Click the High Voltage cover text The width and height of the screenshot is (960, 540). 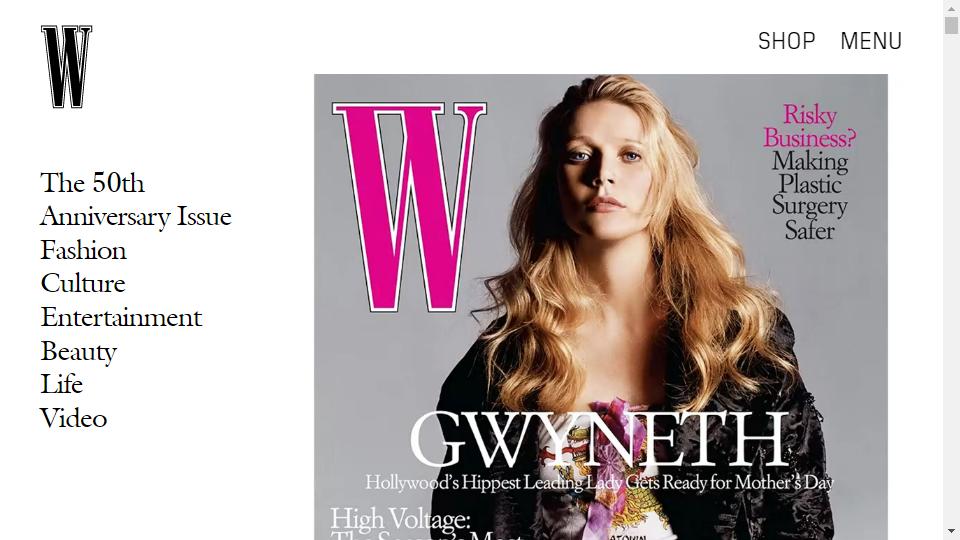(400, 519)
